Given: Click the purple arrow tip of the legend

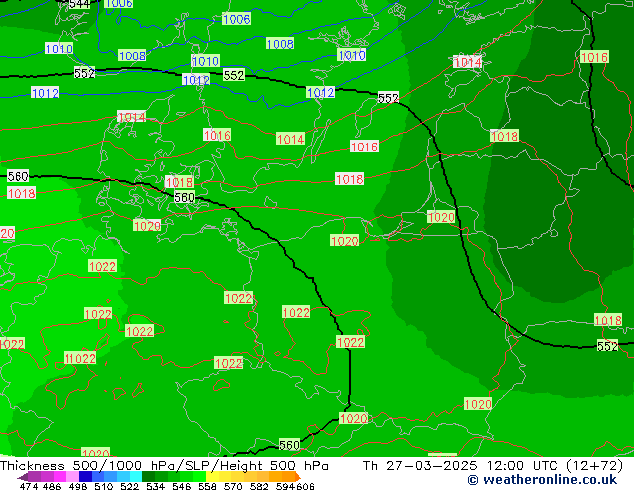Looking at the screenshot, I should click(x=23, y=477).
